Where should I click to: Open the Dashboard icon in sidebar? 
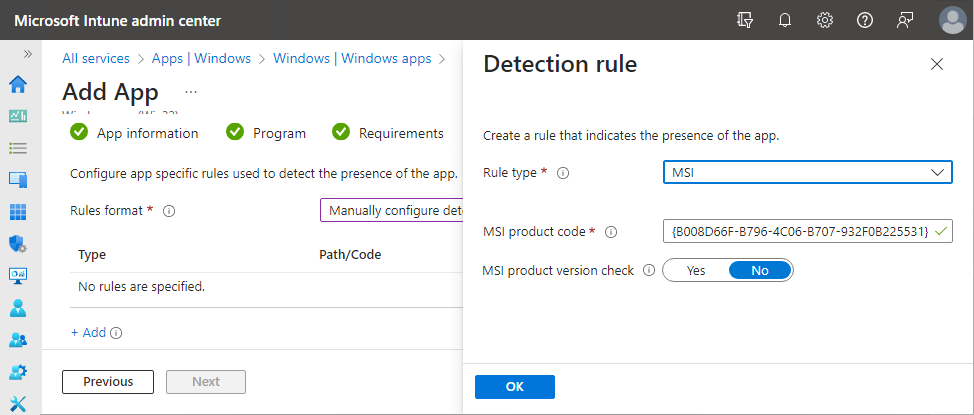point(18,116)
